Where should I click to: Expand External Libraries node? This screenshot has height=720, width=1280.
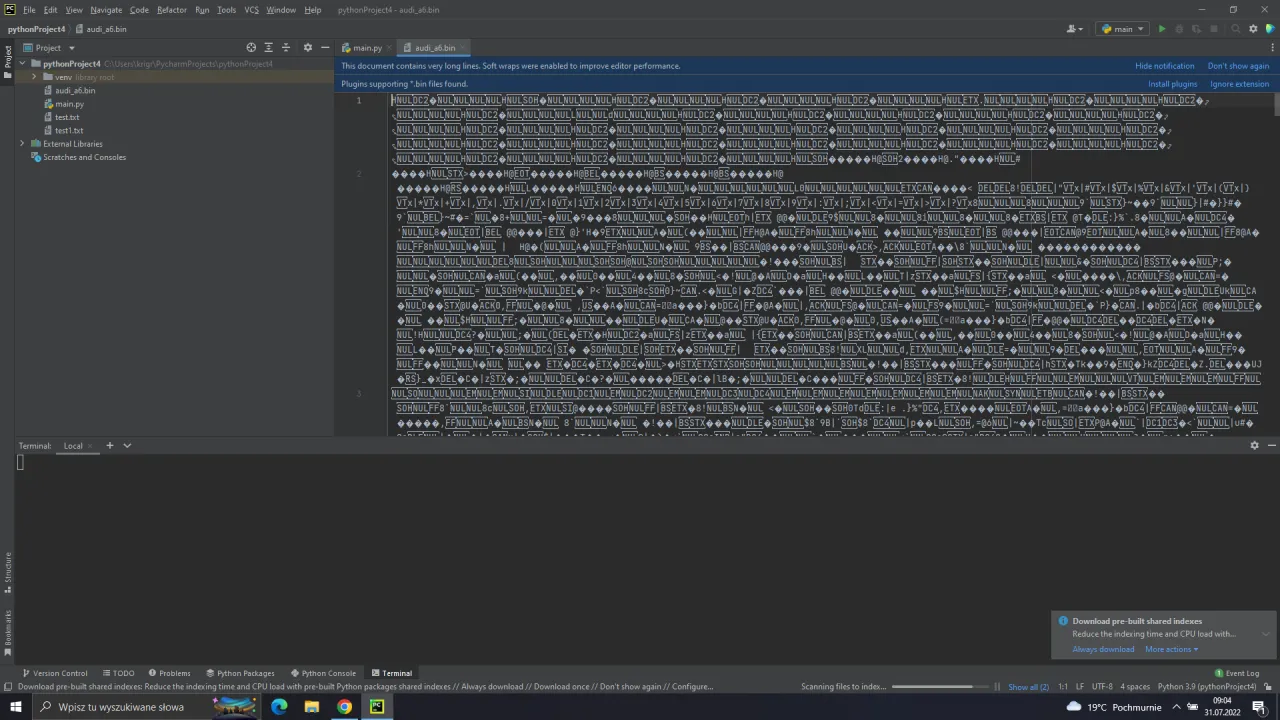click(x=23, y=144)
